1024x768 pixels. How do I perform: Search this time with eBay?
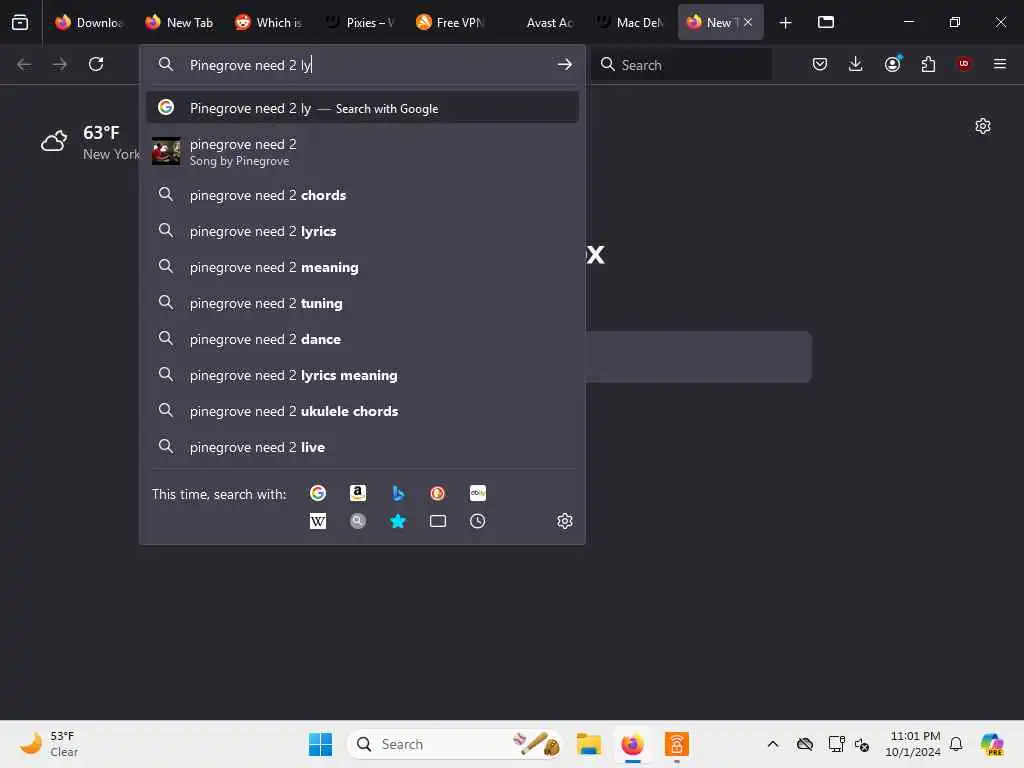(477, 493)
